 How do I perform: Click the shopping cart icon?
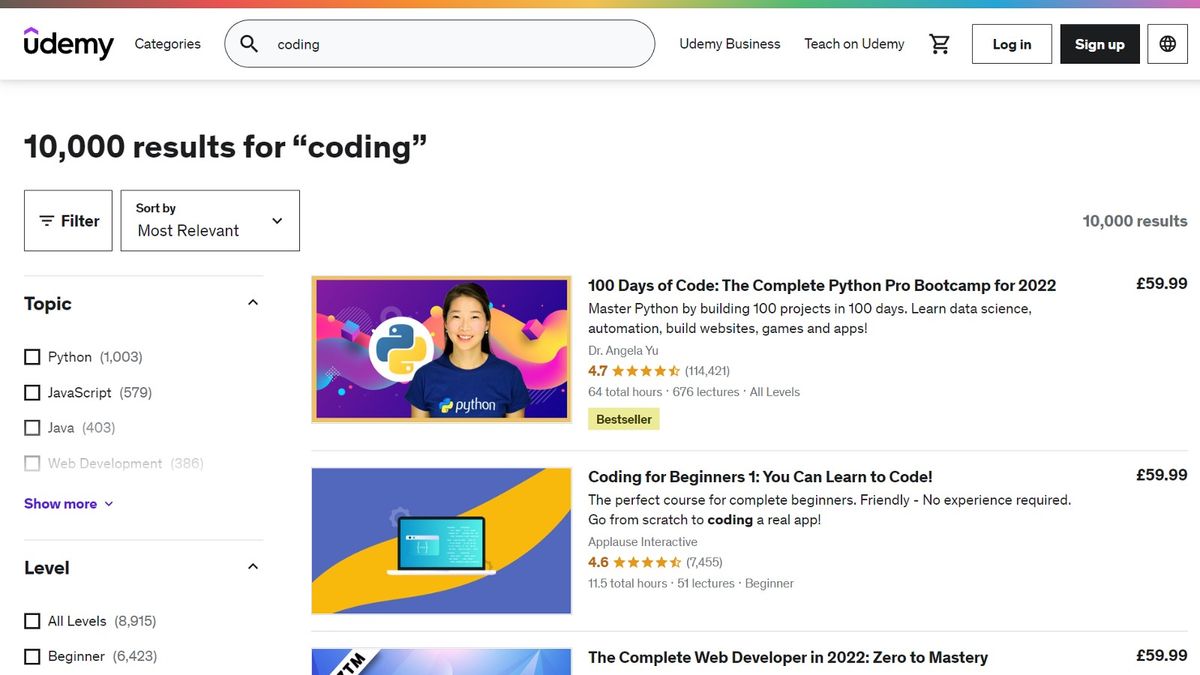click(939, 43)
